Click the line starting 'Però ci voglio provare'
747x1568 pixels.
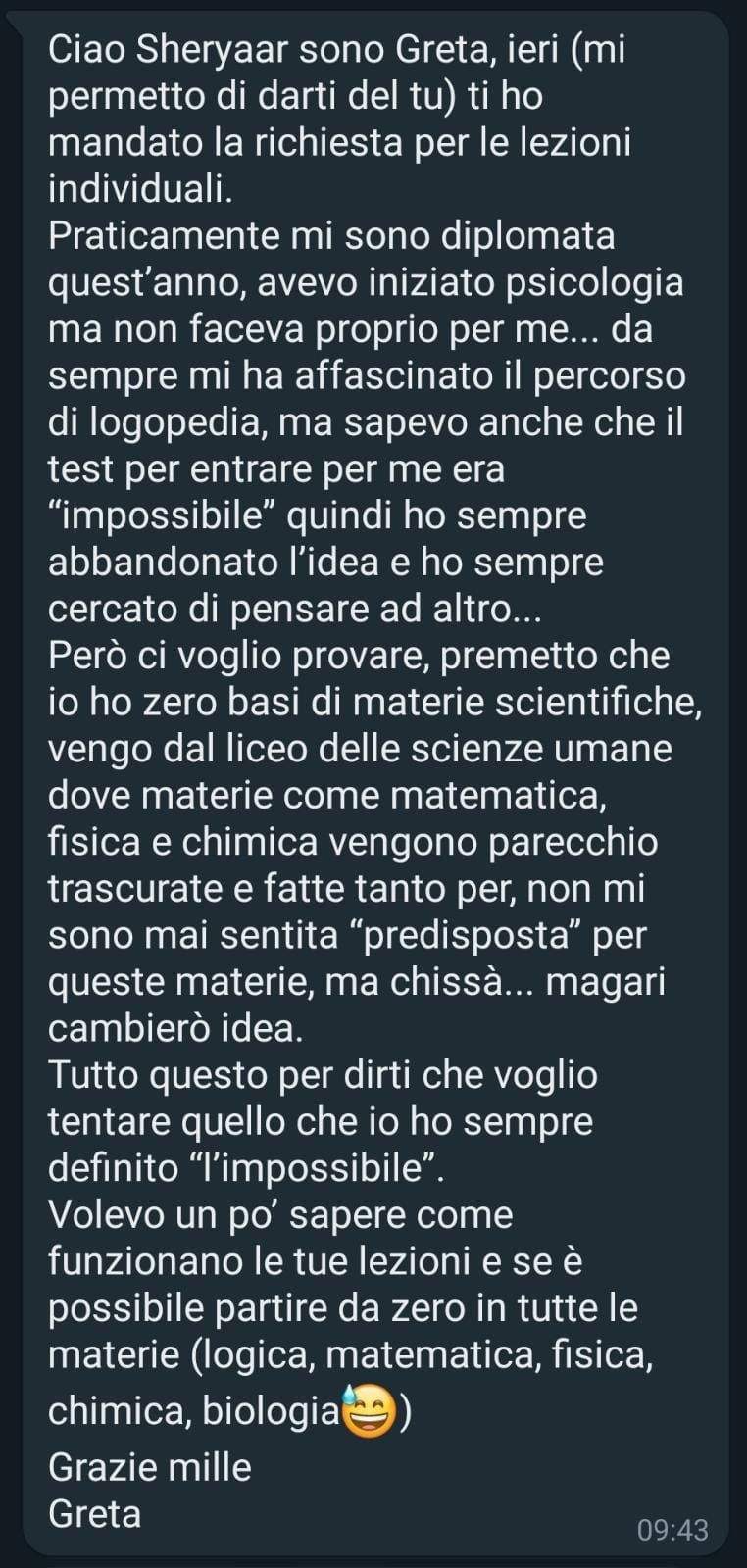coord(359,656)
